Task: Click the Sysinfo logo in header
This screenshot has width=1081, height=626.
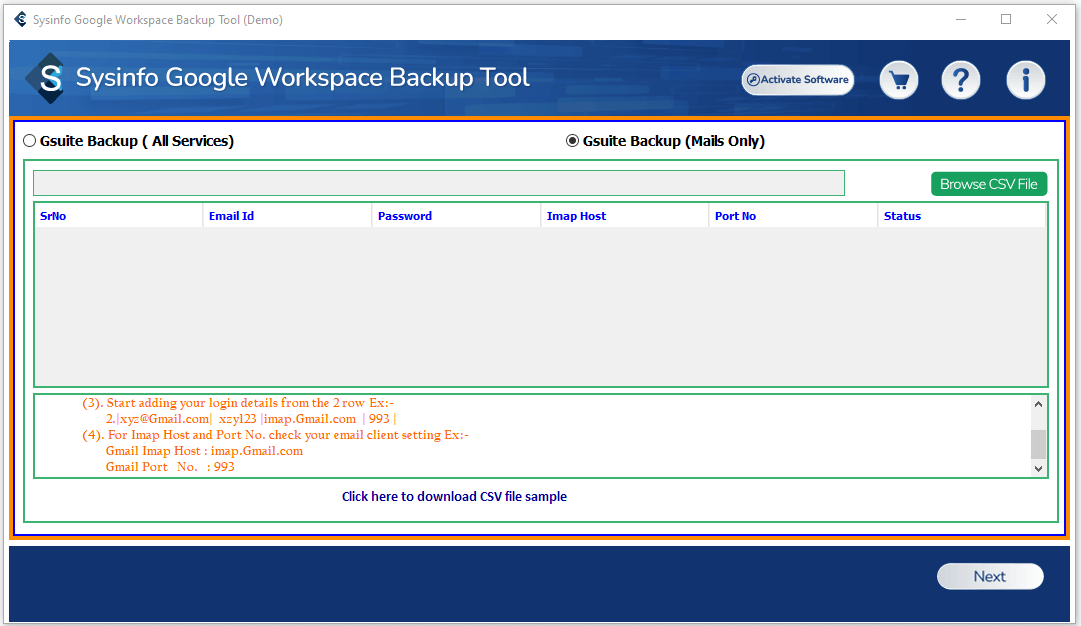Action: [x=46, y=79]
